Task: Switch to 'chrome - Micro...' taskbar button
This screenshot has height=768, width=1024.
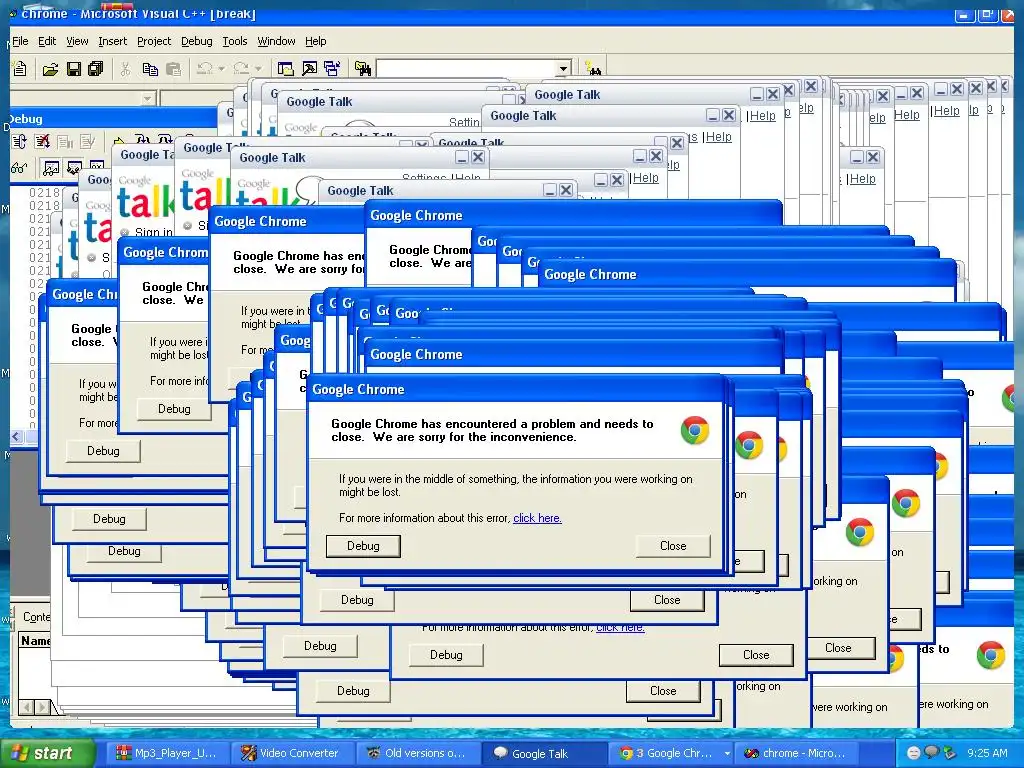Action: pos(798,754)
